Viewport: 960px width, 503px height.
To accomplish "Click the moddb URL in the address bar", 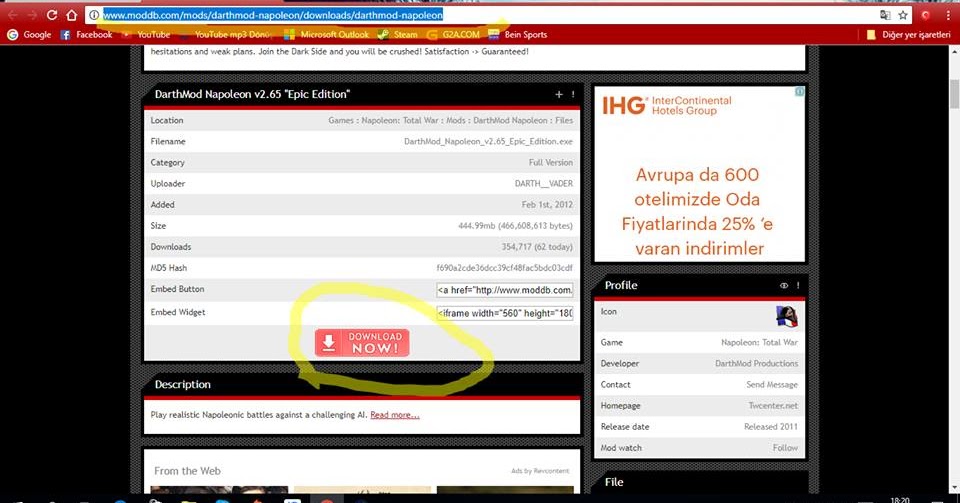I will click(x=272, y=15).
